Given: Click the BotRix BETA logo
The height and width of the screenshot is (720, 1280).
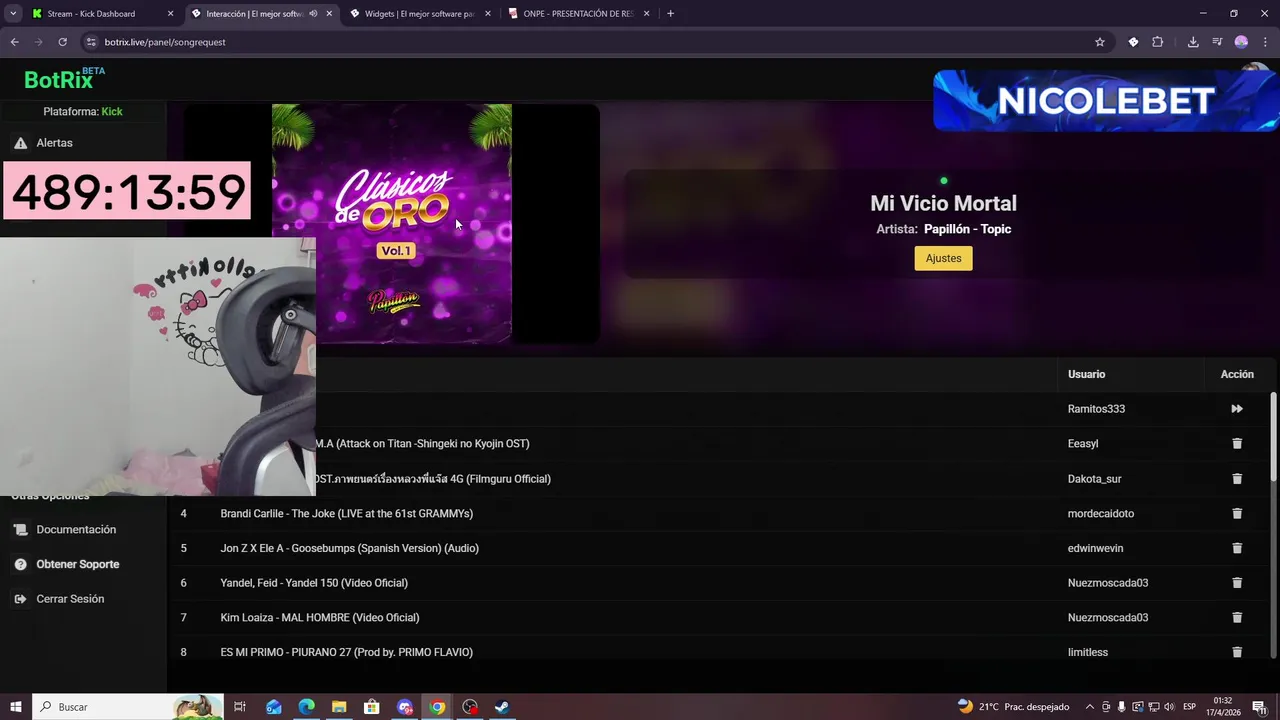Looking at the screenshot, I should pyautogui.click(x=64, y=79).
